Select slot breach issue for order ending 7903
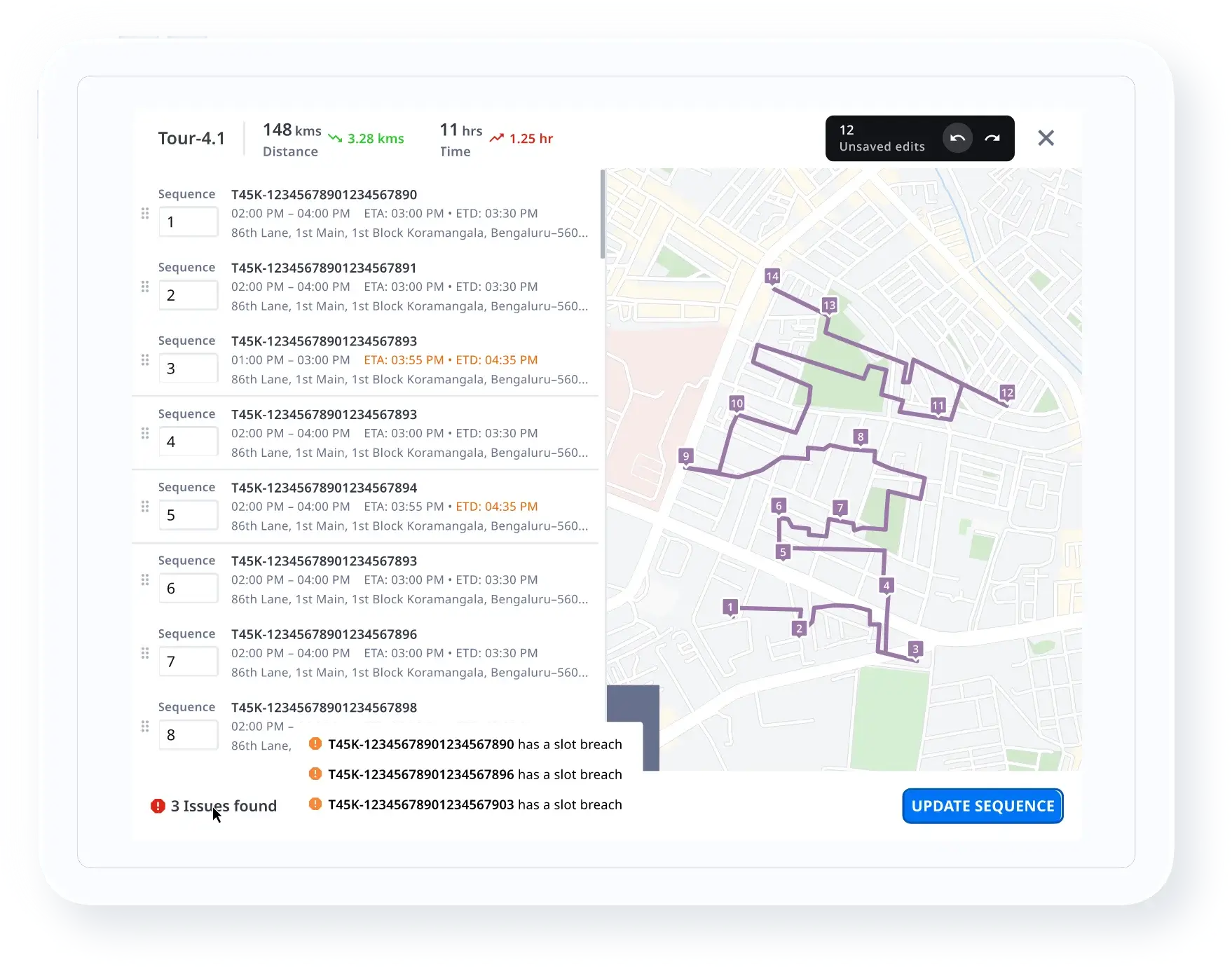This screenshot has height=967, width=1232. tap(466, 804)
